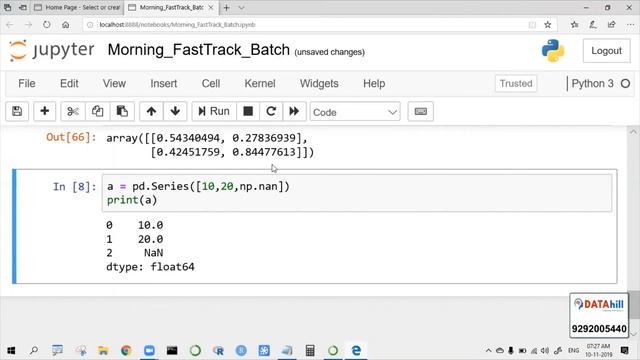Click the Python logo icon

[553, 51]
